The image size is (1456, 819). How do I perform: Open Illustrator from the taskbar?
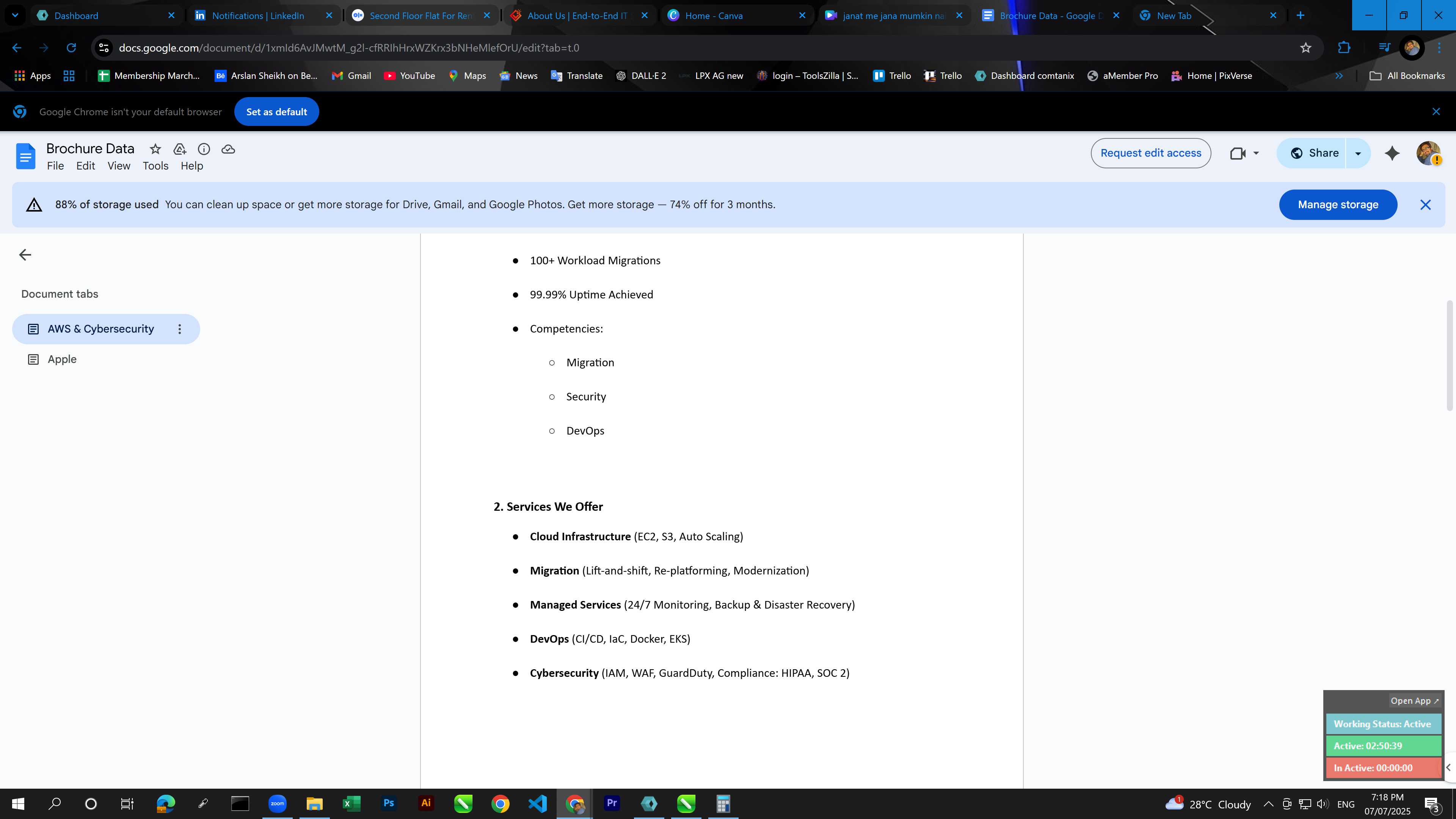(425, 804)
